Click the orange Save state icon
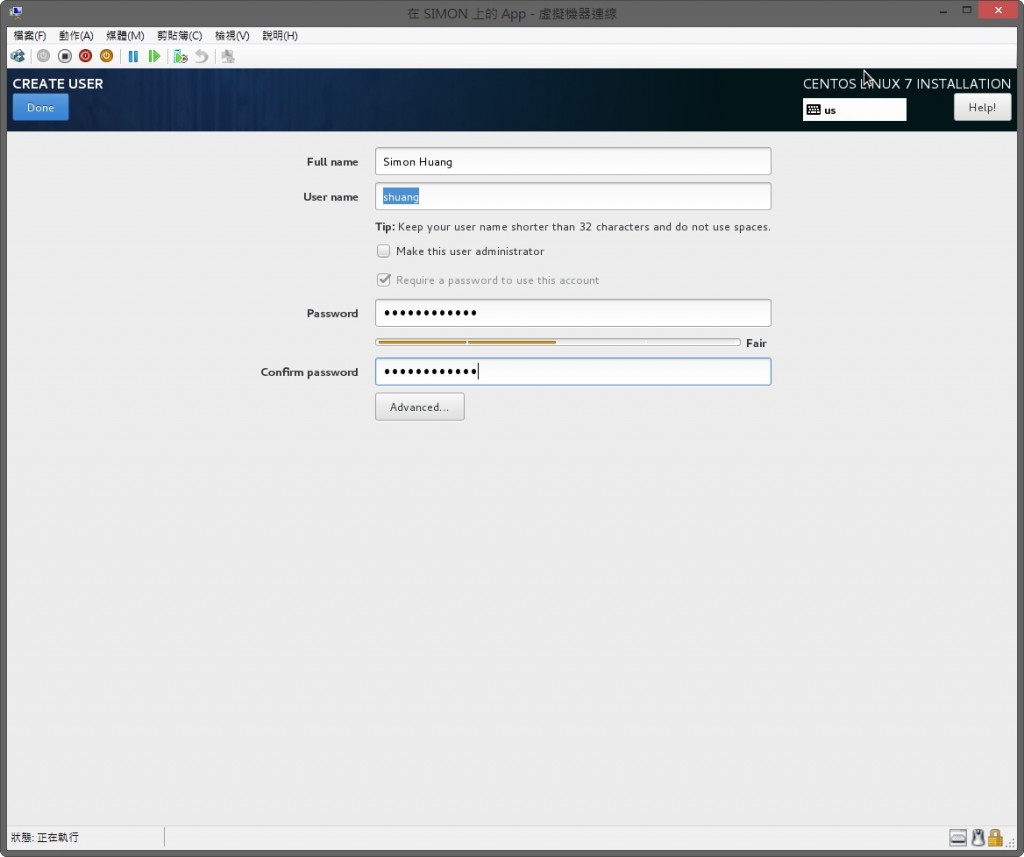 click(106, 56)
